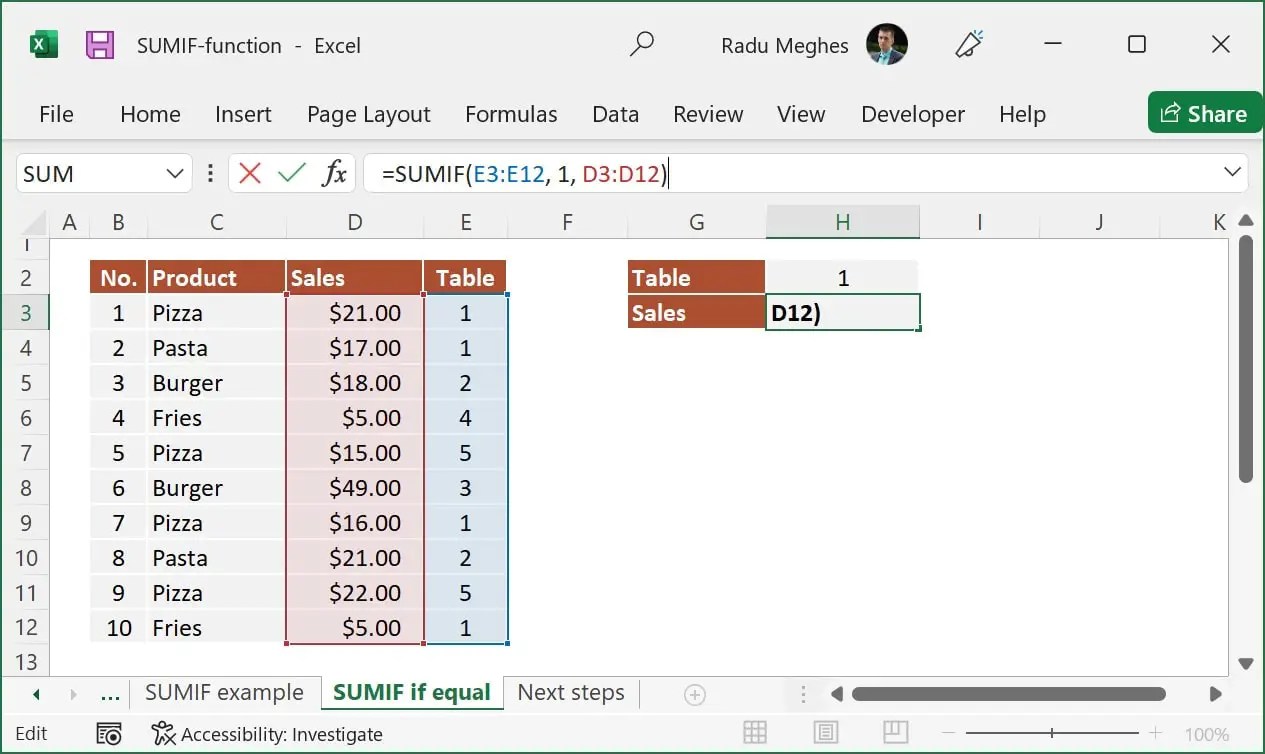
Task: Click the macro record icon next to Edit
Action: point(110,733)
